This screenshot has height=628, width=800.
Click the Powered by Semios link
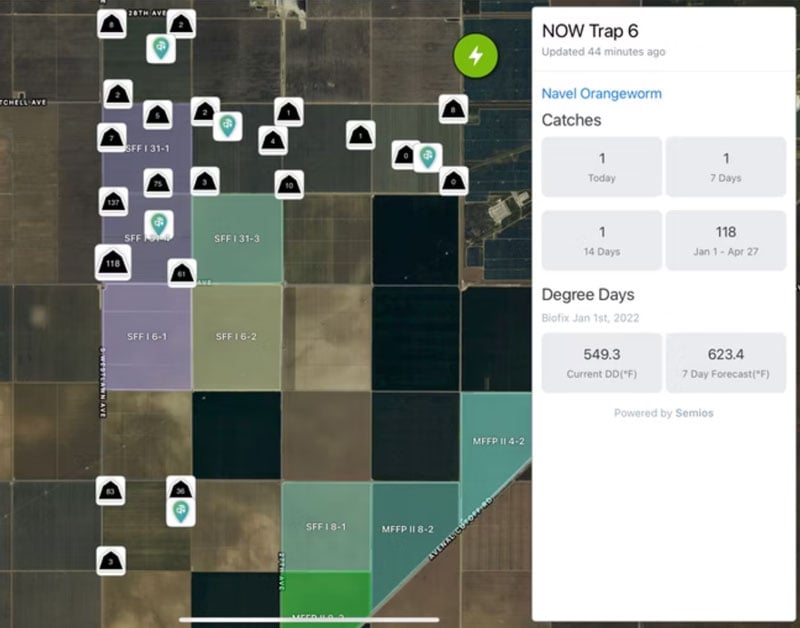pos(665,412)
